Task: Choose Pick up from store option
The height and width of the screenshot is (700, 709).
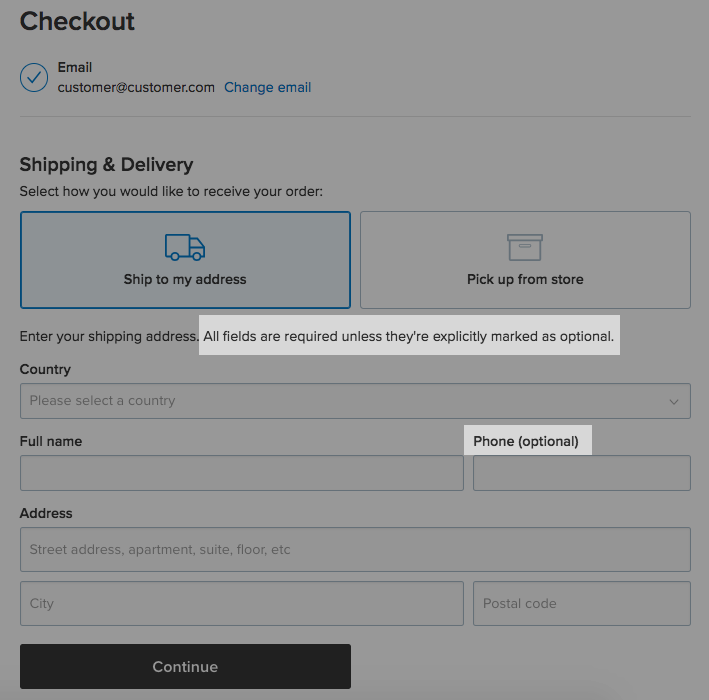Action: pos(525,260)
